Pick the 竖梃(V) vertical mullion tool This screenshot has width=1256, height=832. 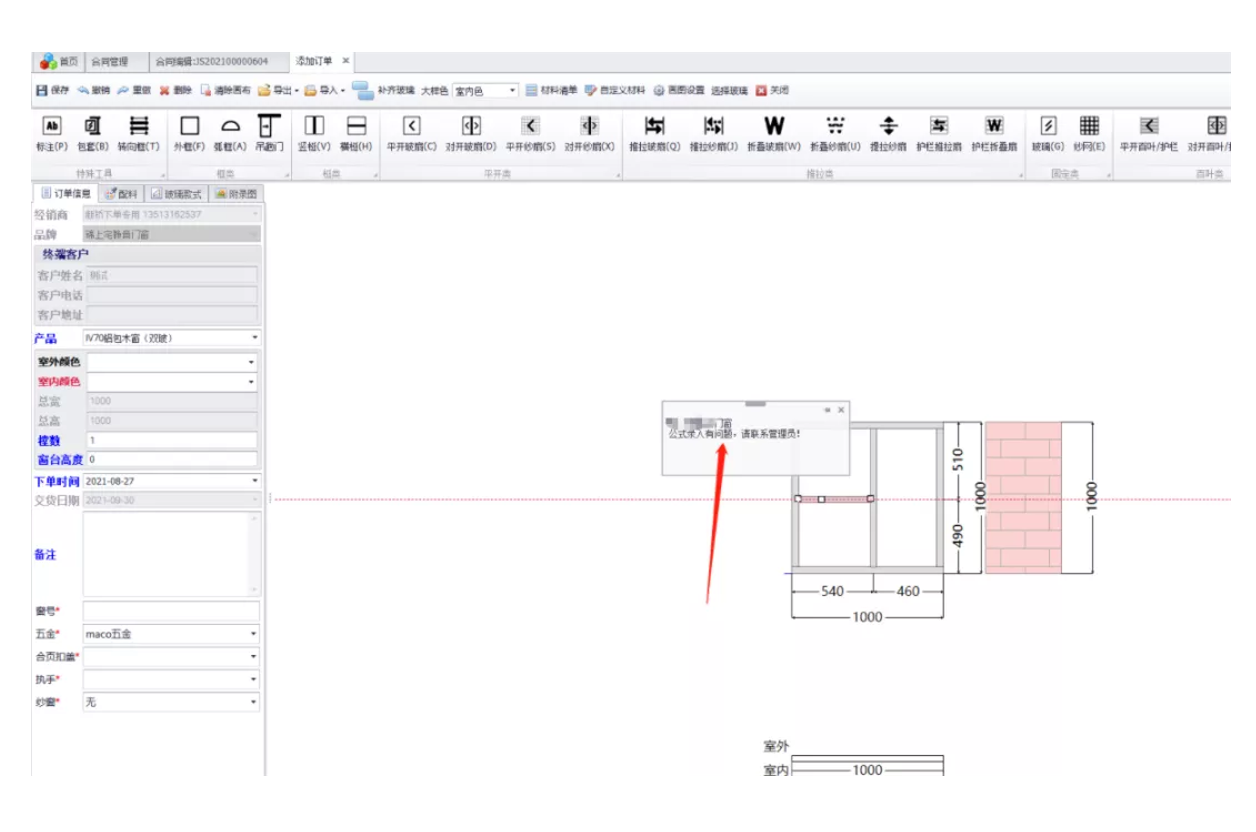[x=314, y=133]
